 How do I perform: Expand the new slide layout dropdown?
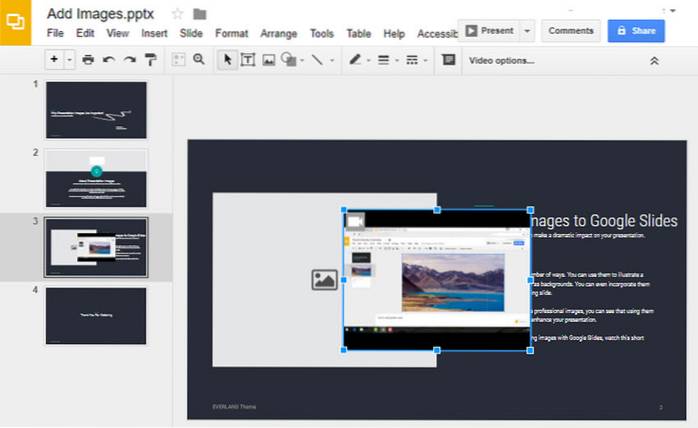click(x=70, y=60)
